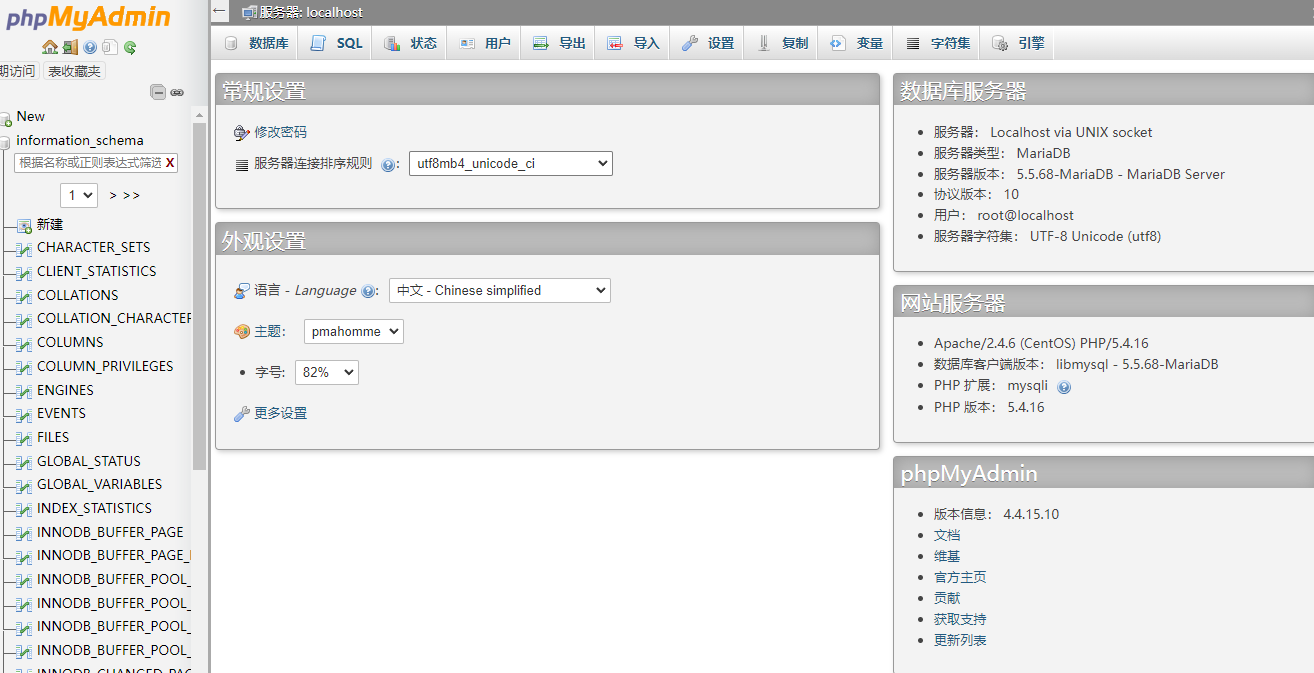Image resolution: width=1314 pixels, height=673 pixels.
Task: Click the 修改密码 (Change password) link
Action: pyautogui.click(x=280, y=132)
